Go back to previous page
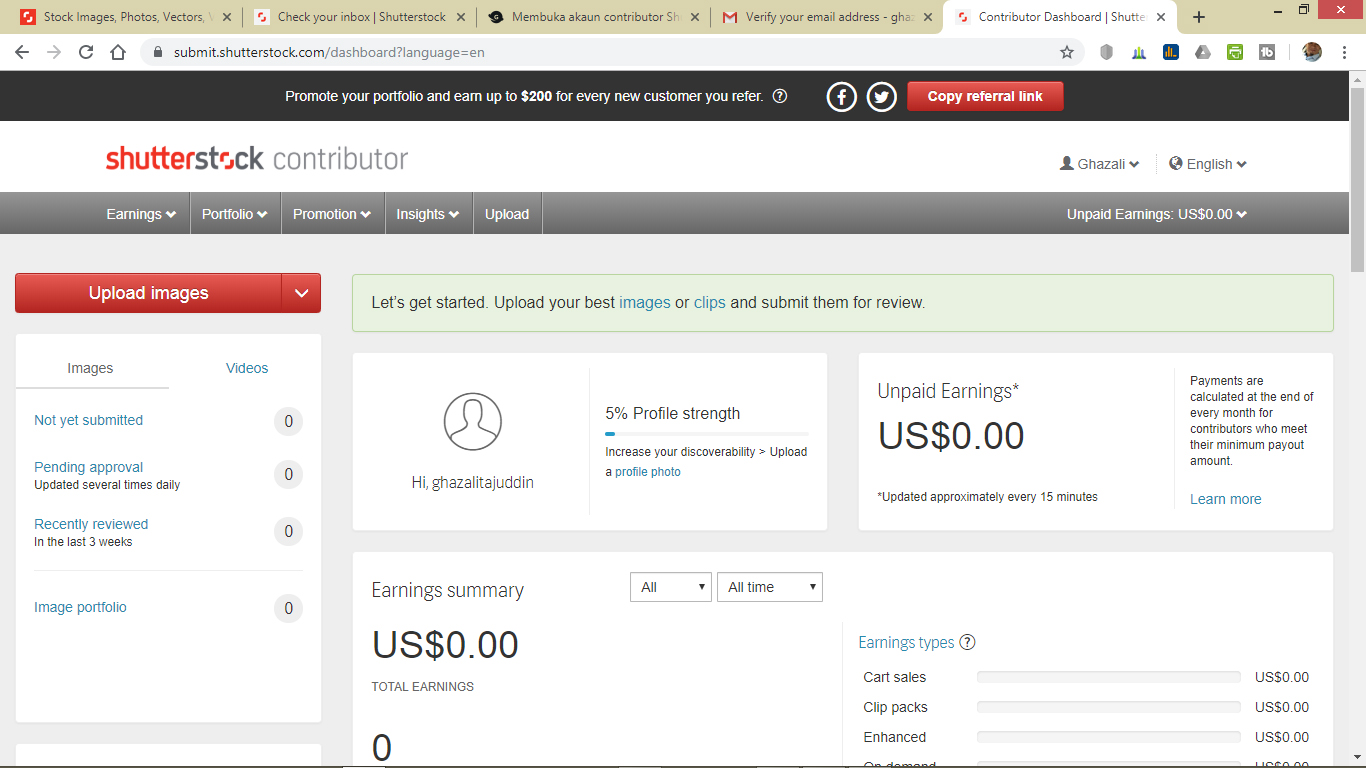The image size is (1366, 768). pyautogui.click(x=23, y=52)
